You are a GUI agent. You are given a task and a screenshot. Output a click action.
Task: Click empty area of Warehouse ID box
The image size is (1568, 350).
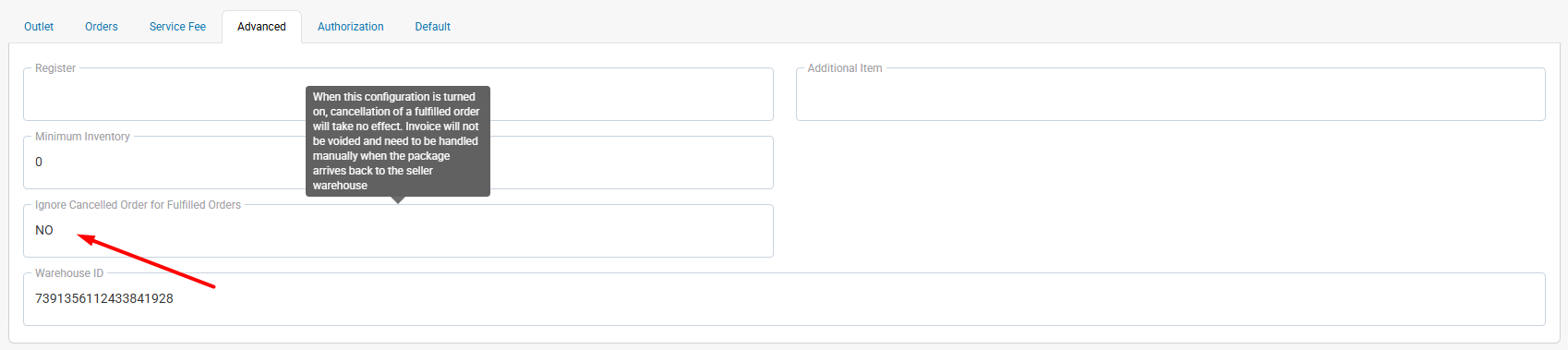[859, 301]
